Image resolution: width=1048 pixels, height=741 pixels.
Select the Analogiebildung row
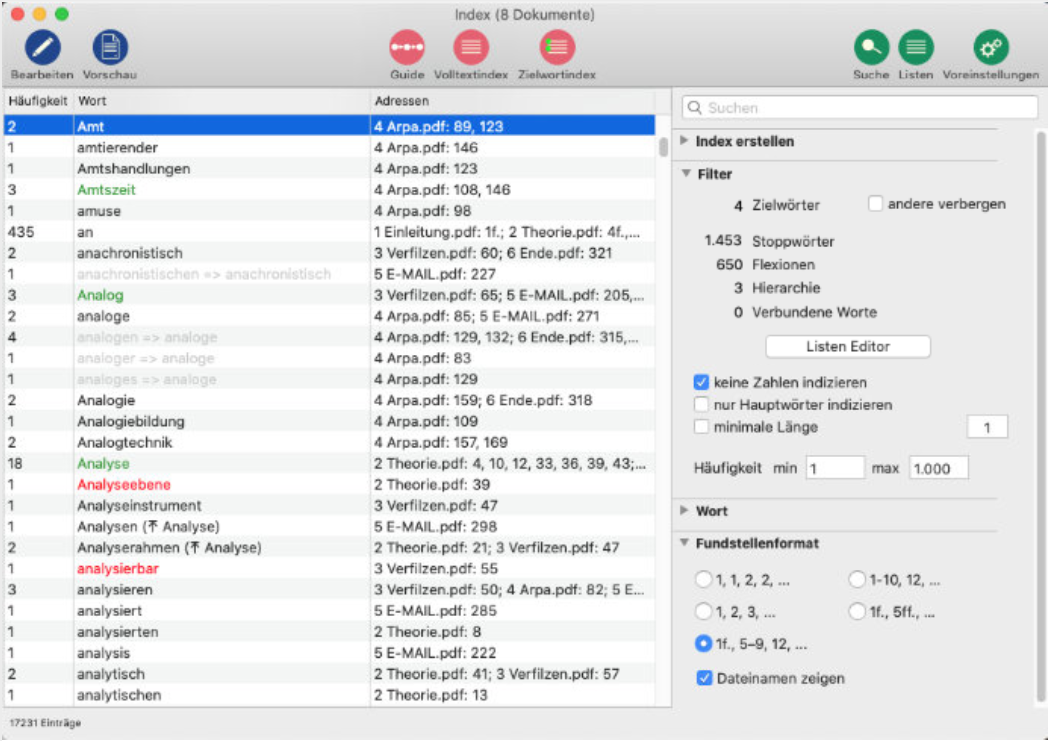(329, 421)
